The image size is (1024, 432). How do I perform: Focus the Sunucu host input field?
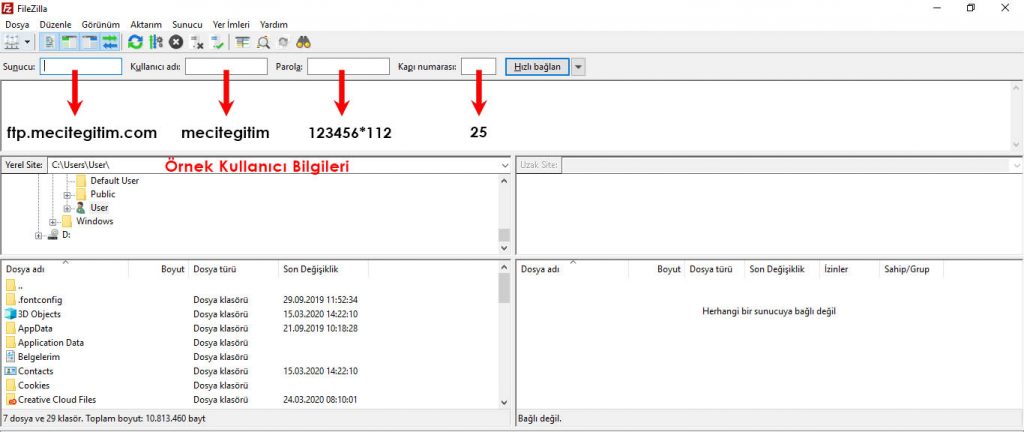(81, 67)
